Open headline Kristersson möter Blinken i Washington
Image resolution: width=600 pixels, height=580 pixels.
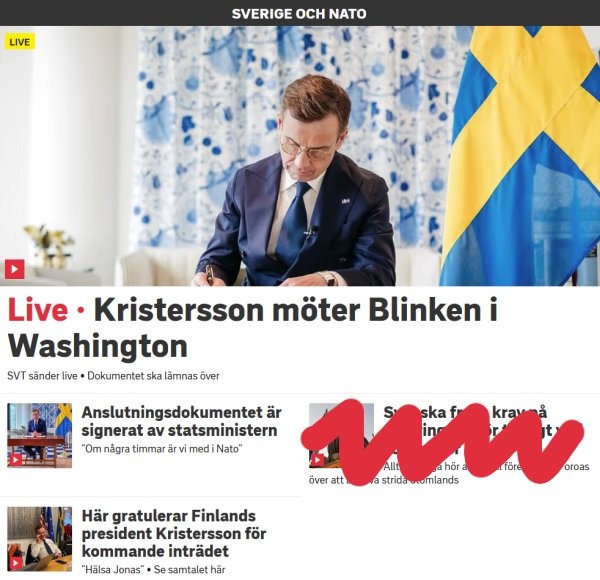[x=253, y=328]
